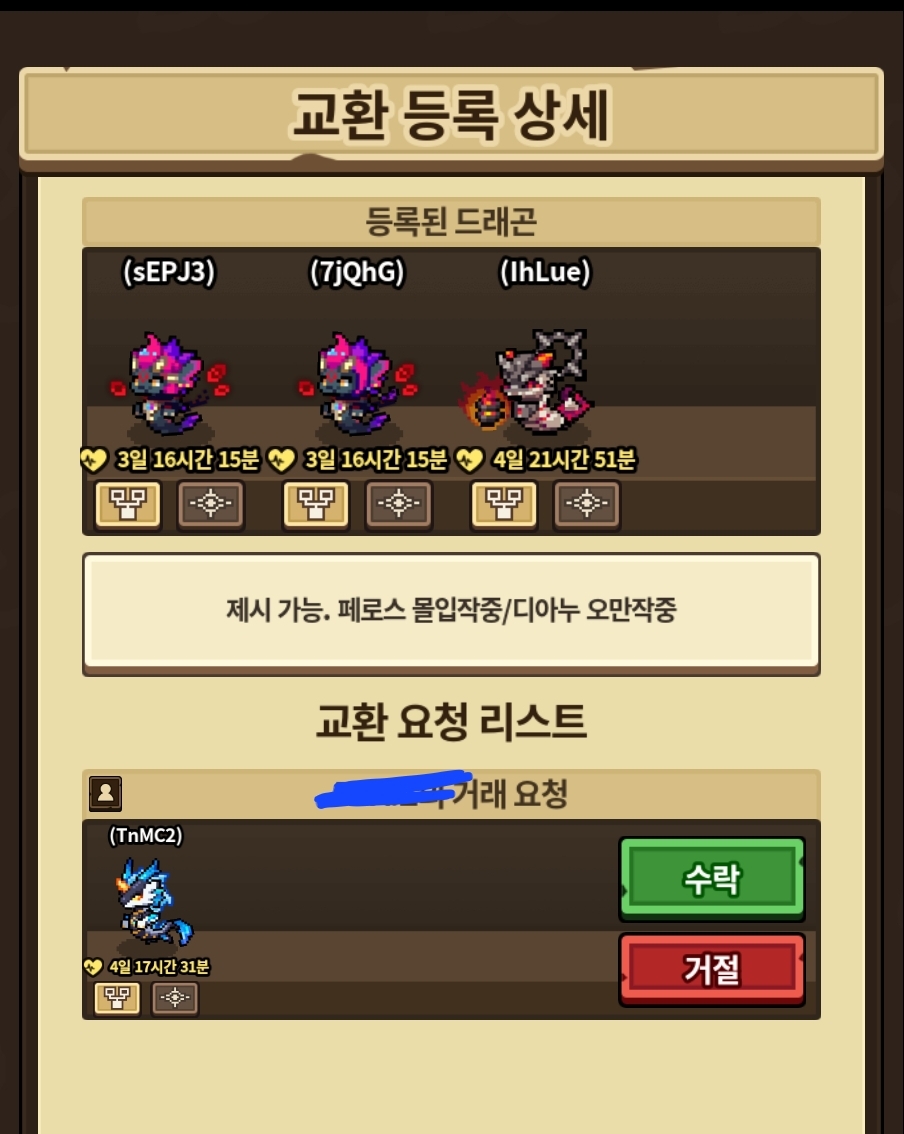Open family tree icon for requested dragon TnMC2
Image resolution: width=904 pixels, height=1134 pixels.
coord(117,998)
